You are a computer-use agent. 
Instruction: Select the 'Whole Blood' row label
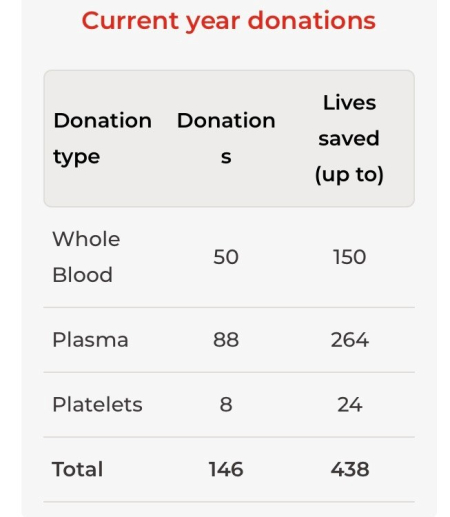pos(86,257)
